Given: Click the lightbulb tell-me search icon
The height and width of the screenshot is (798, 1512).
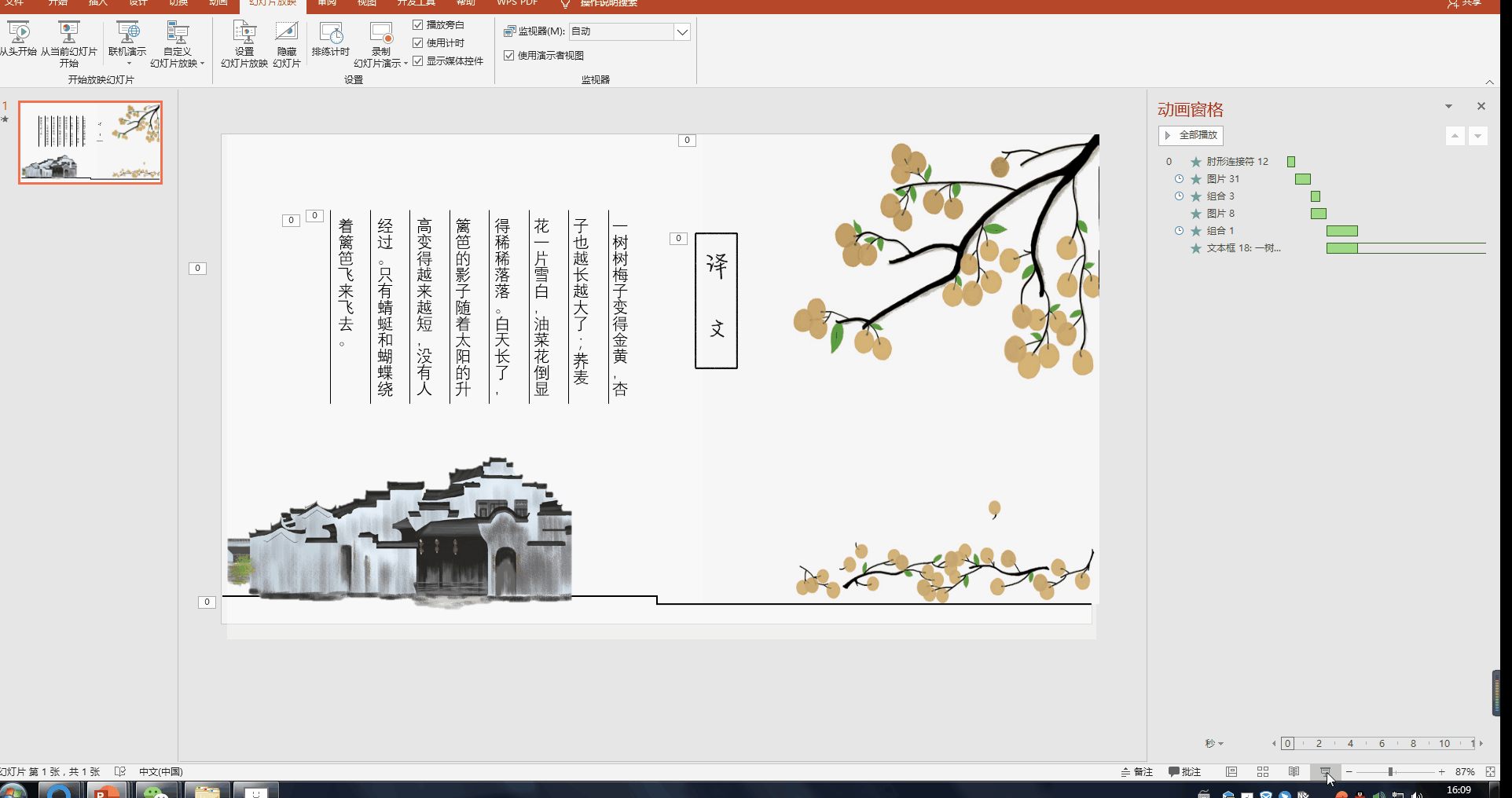Looking at the screenshot, I should (x=565, y=4).
